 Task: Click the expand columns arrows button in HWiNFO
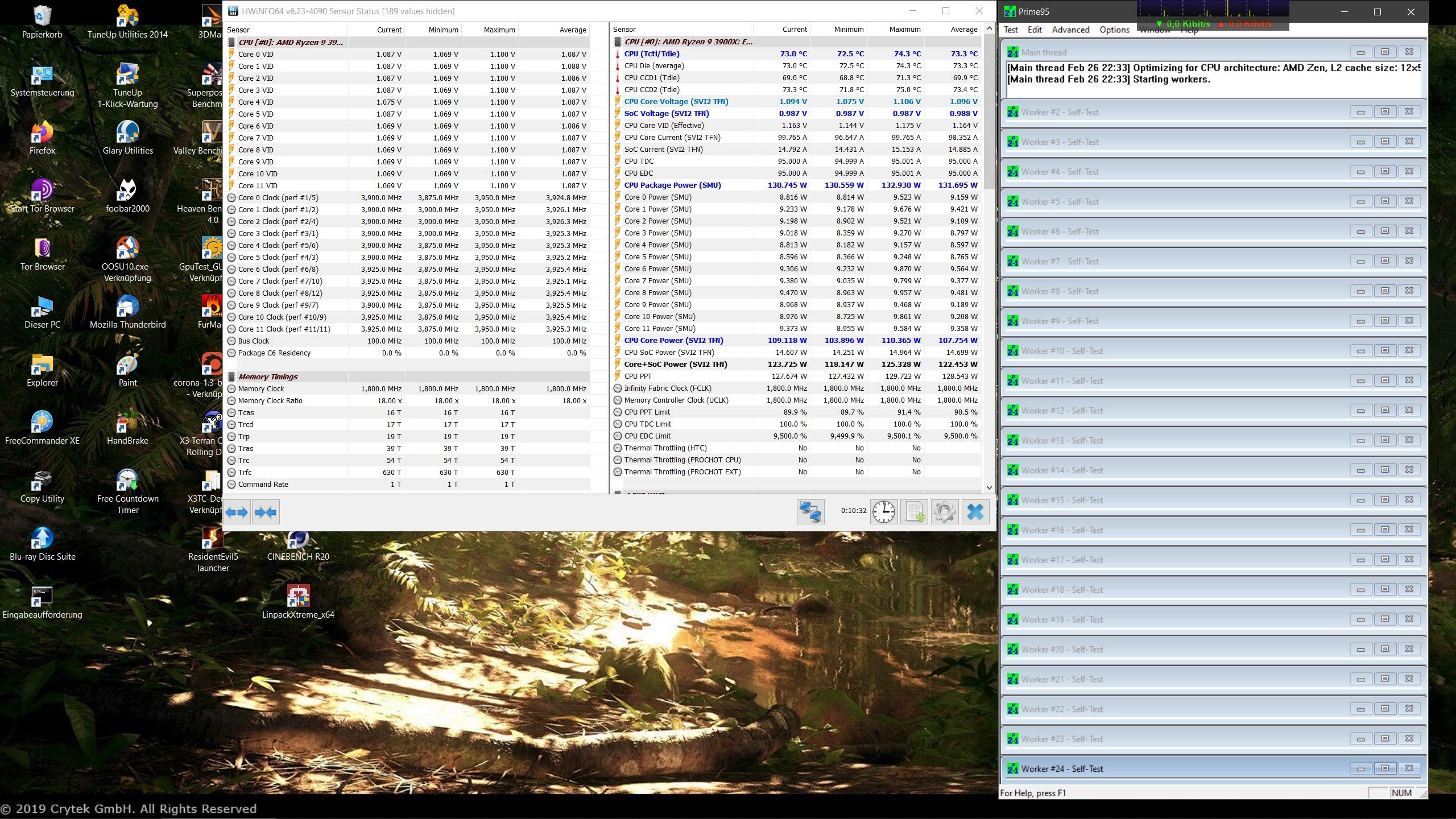tap(237, 512)
